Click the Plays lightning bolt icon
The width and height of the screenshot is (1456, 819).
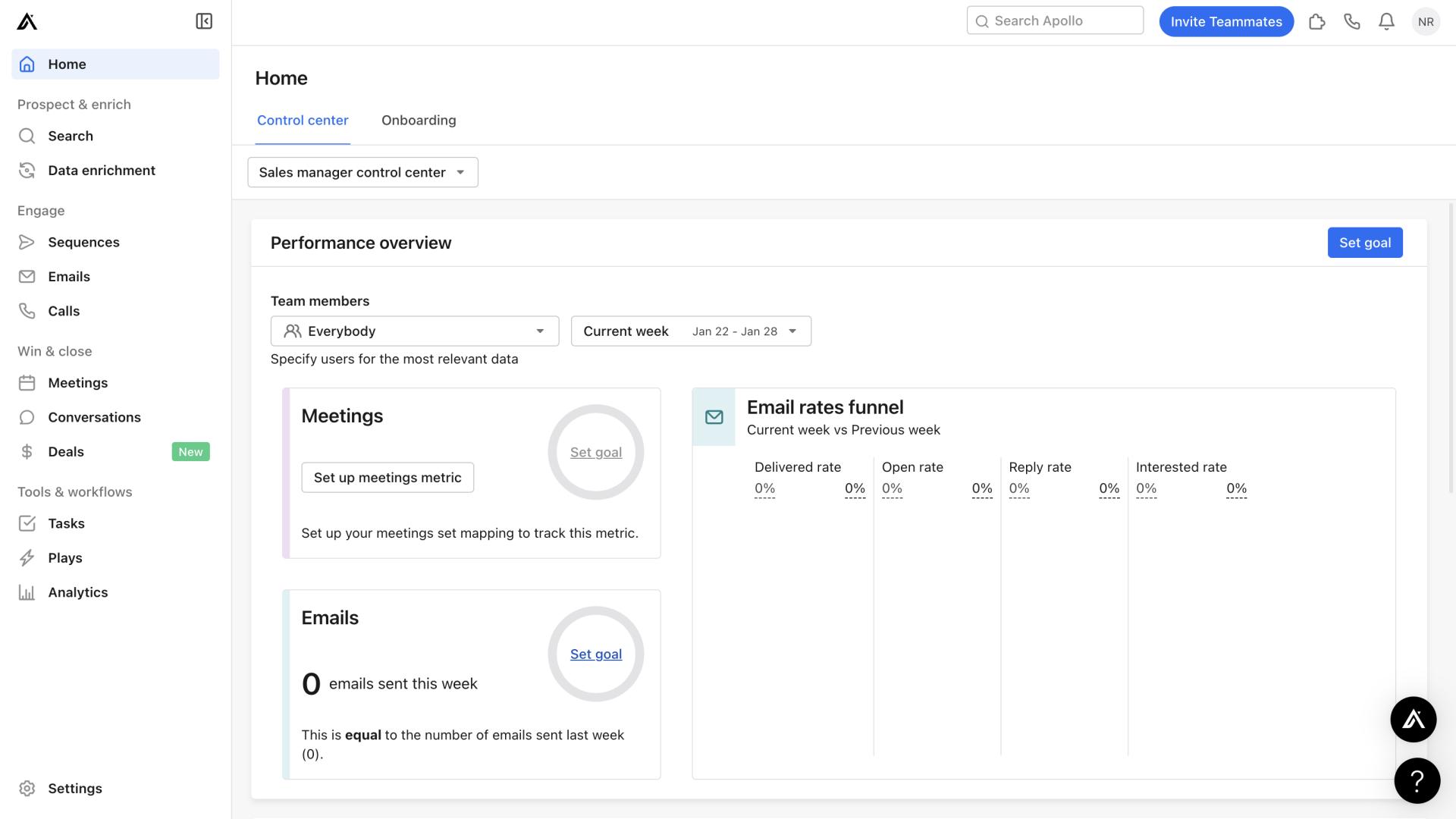point(27,558)
